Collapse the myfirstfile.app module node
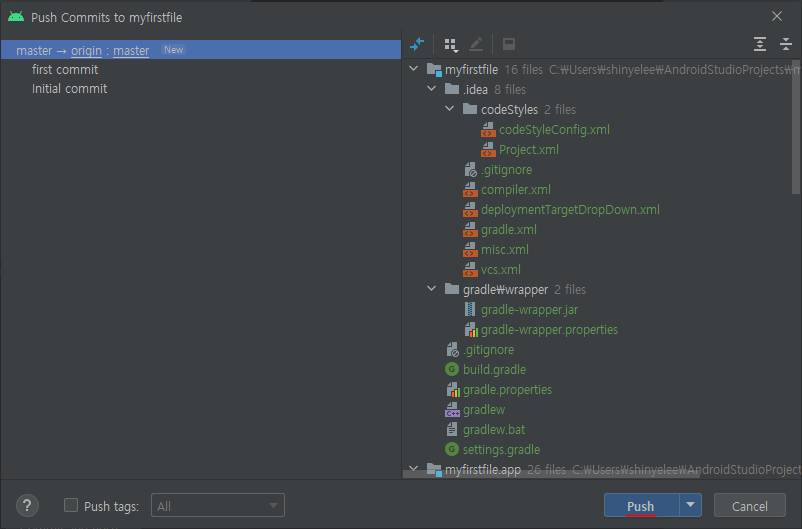The image size is (802, 529). pyautogui.click(x=413, y=468)
